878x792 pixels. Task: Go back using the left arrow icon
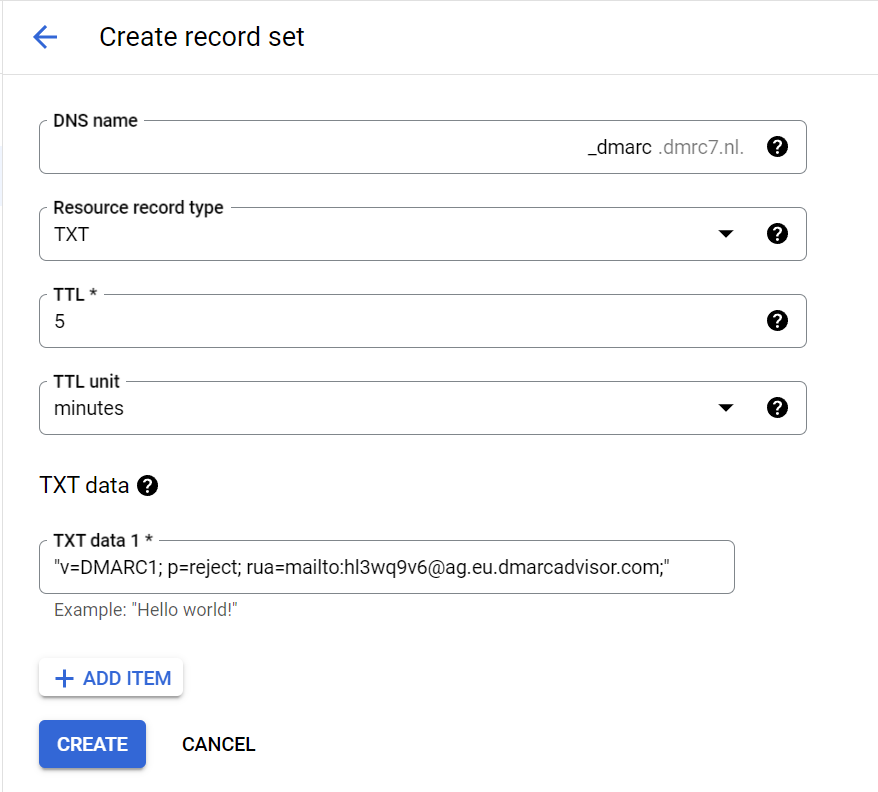pos(45,38)
